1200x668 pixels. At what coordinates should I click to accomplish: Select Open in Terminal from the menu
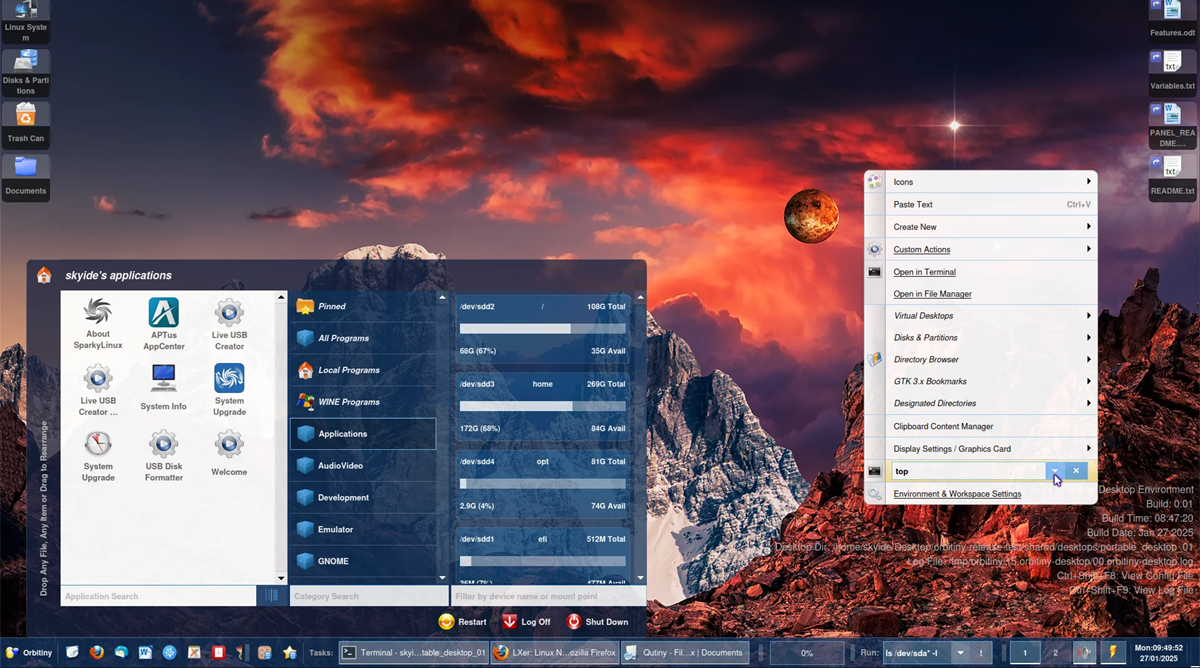[924, 271]
